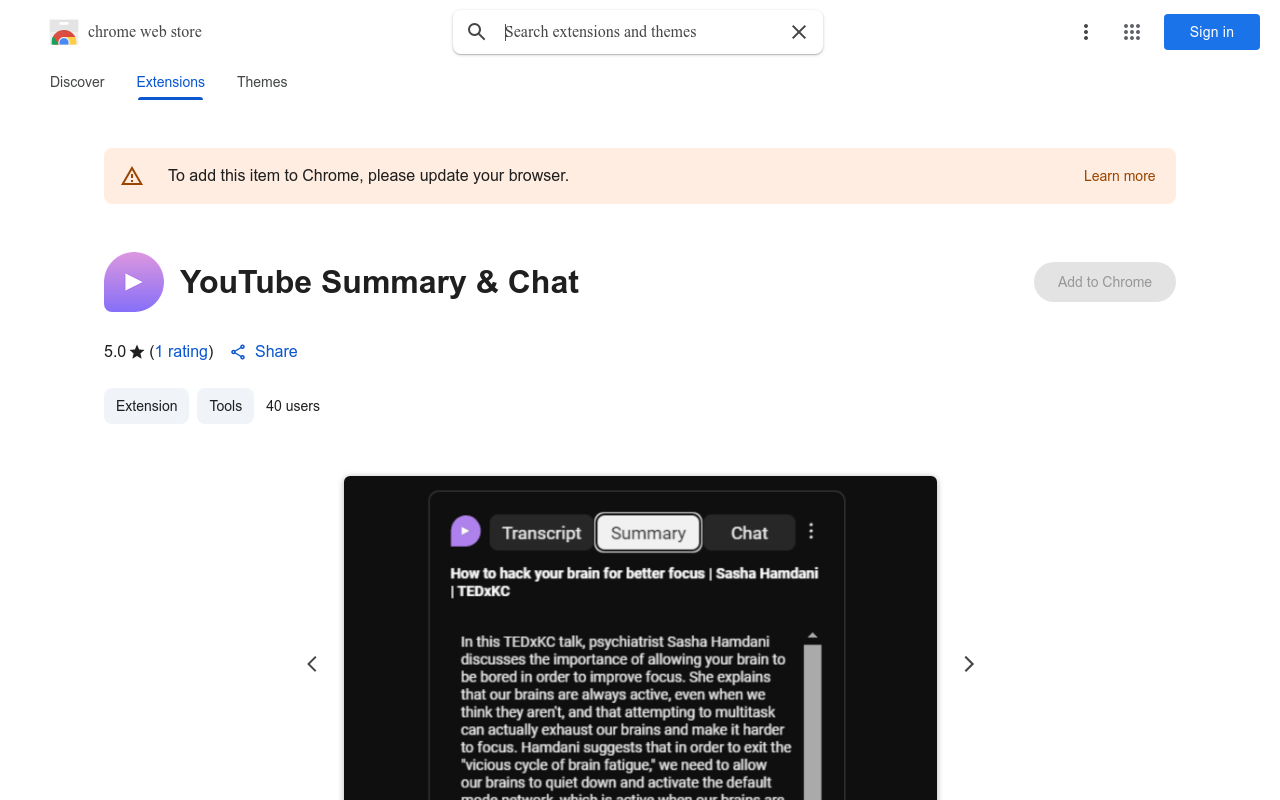Click the browser update notice text
The height and width of the screenshot is (800, 1280).
click(368, 176)
